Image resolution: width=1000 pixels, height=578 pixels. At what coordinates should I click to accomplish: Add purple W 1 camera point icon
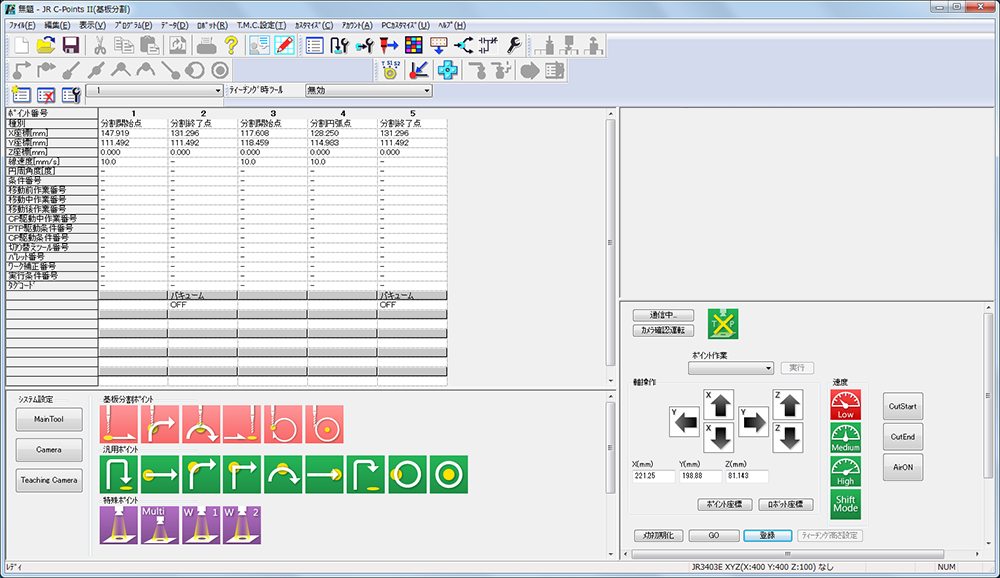pyautogui.click(x=201, y=525)
